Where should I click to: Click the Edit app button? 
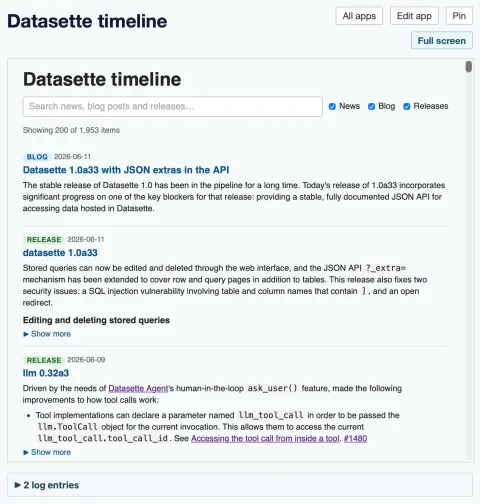click(414, 16)
